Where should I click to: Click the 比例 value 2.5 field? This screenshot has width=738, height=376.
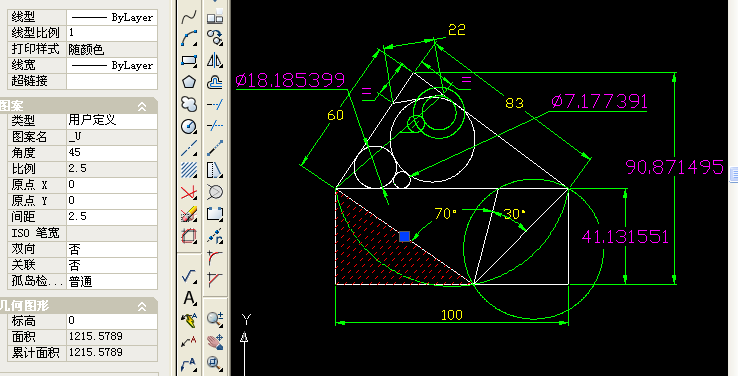click(112, 169)
